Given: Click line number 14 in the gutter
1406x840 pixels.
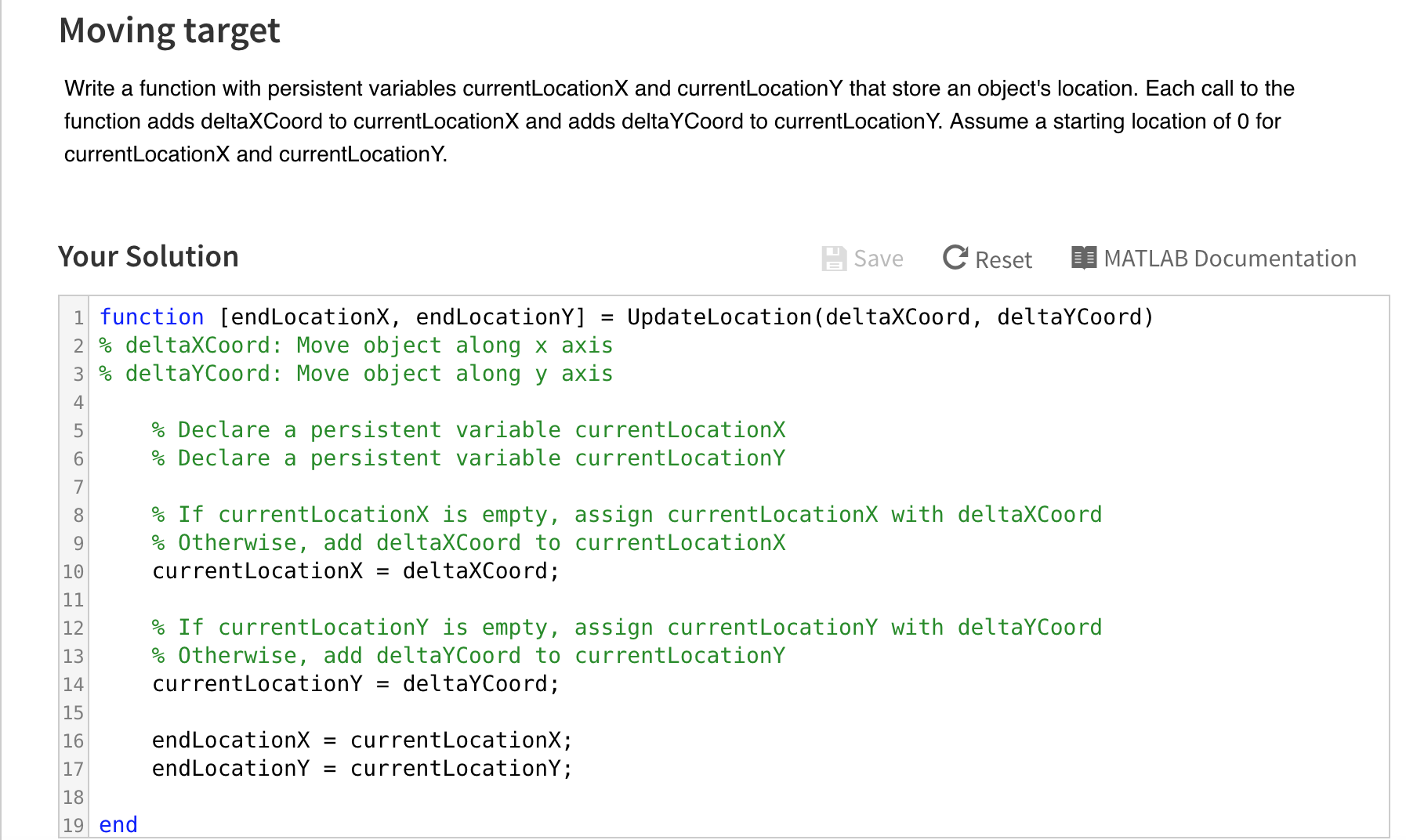Looking at the screenshot, I should 74,685.
